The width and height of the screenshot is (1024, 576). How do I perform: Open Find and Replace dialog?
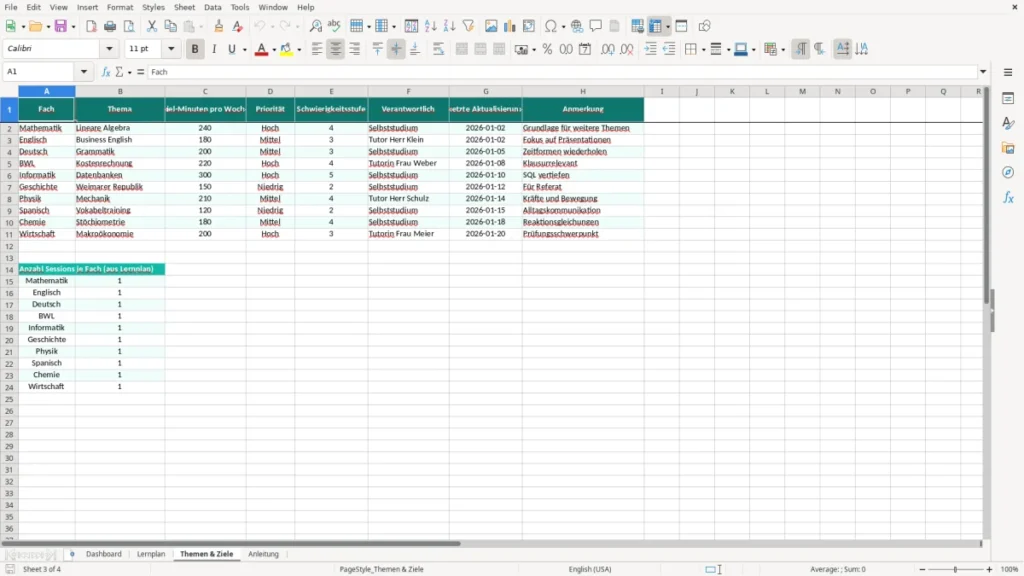[315, 26]
